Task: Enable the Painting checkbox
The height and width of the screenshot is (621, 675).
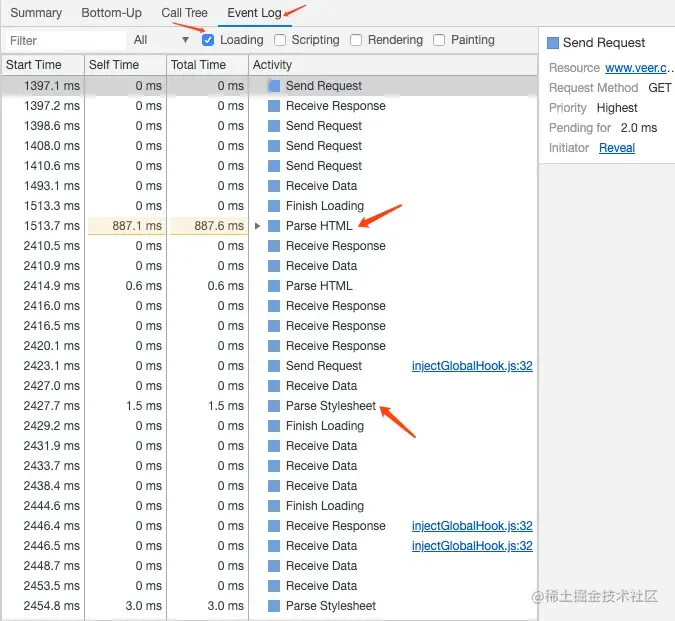Action: pyautogui.click(x=439, y=40)
